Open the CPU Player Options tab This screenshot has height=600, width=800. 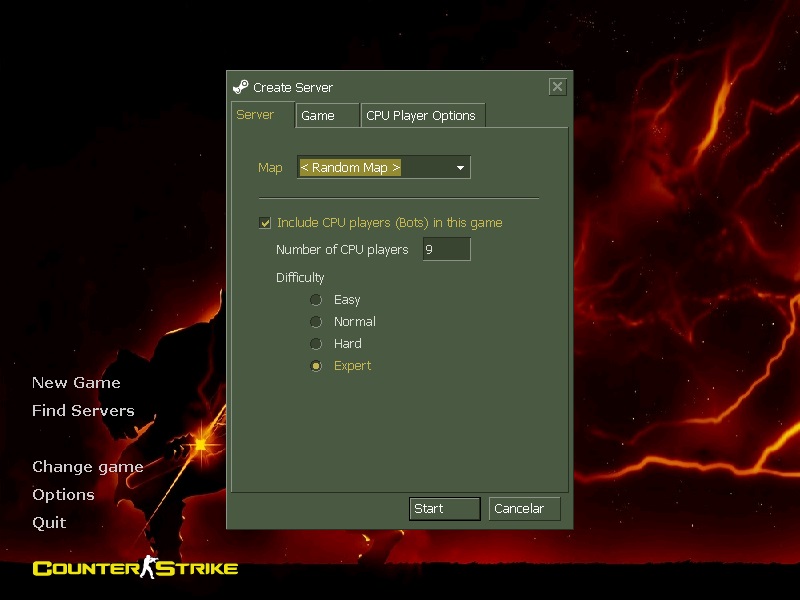coord(423,115)
